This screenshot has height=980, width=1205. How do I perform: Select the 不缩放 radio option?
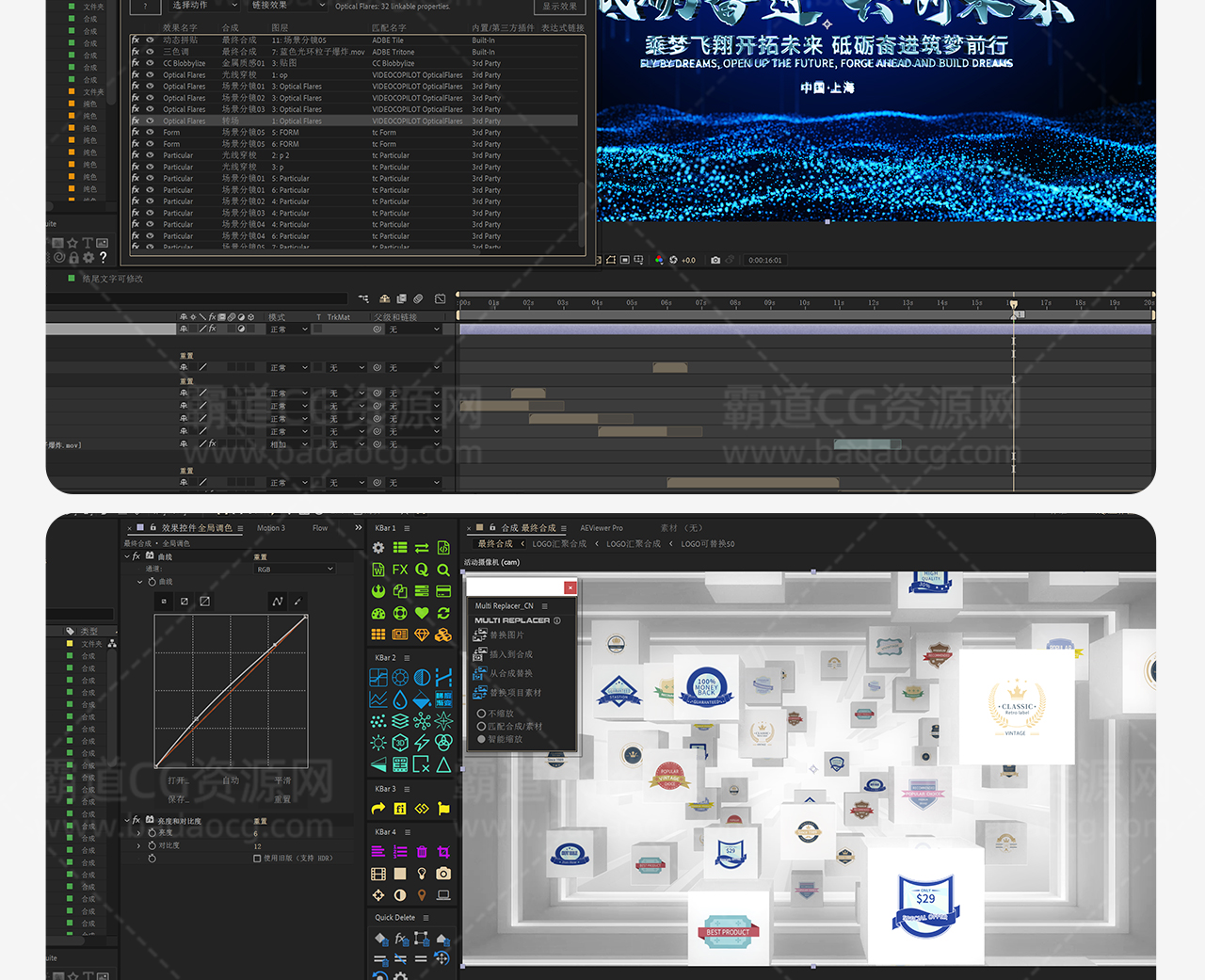coord(482,714)
